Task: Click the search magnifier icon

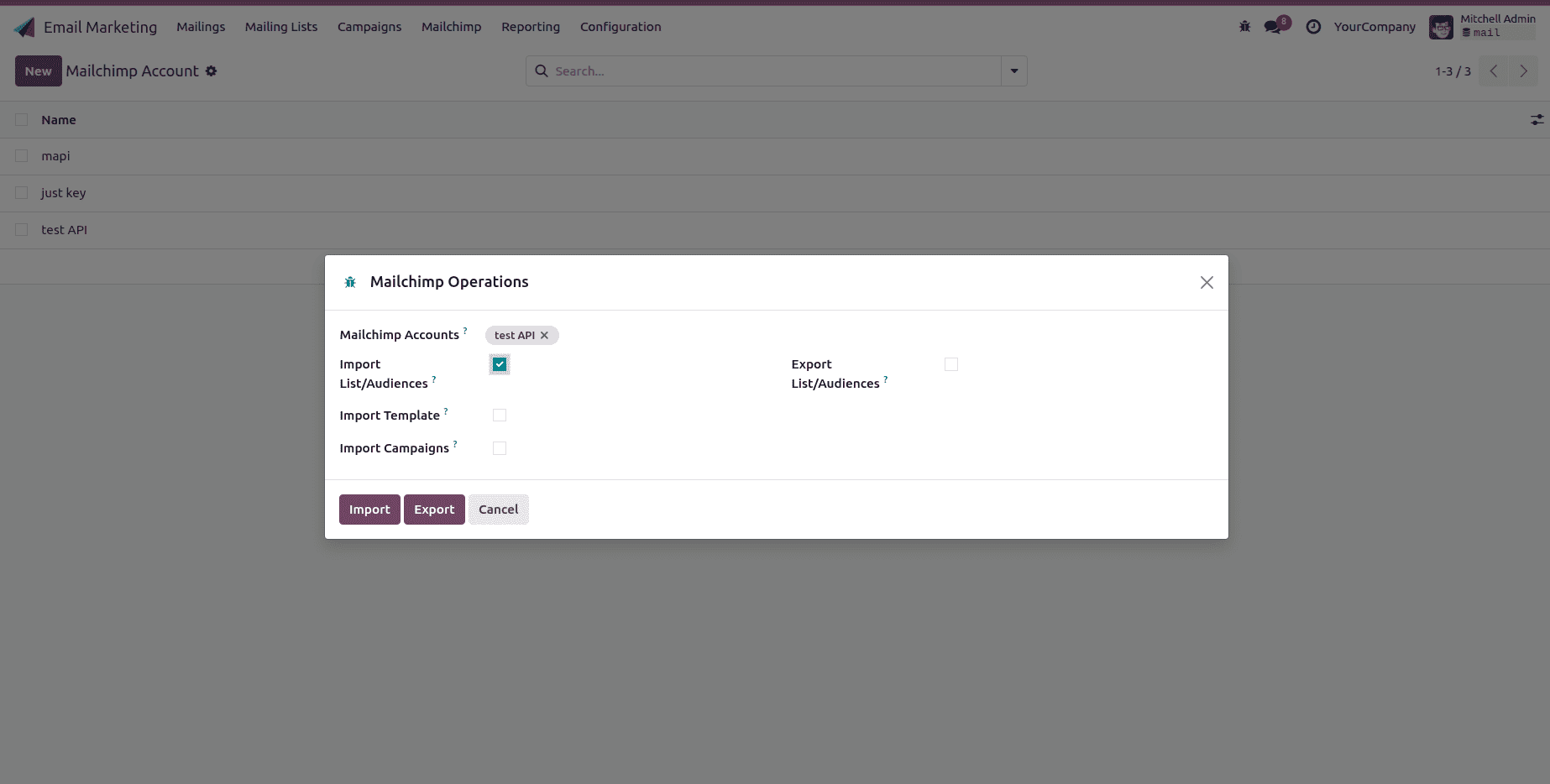Action: (x=542, y=71)
